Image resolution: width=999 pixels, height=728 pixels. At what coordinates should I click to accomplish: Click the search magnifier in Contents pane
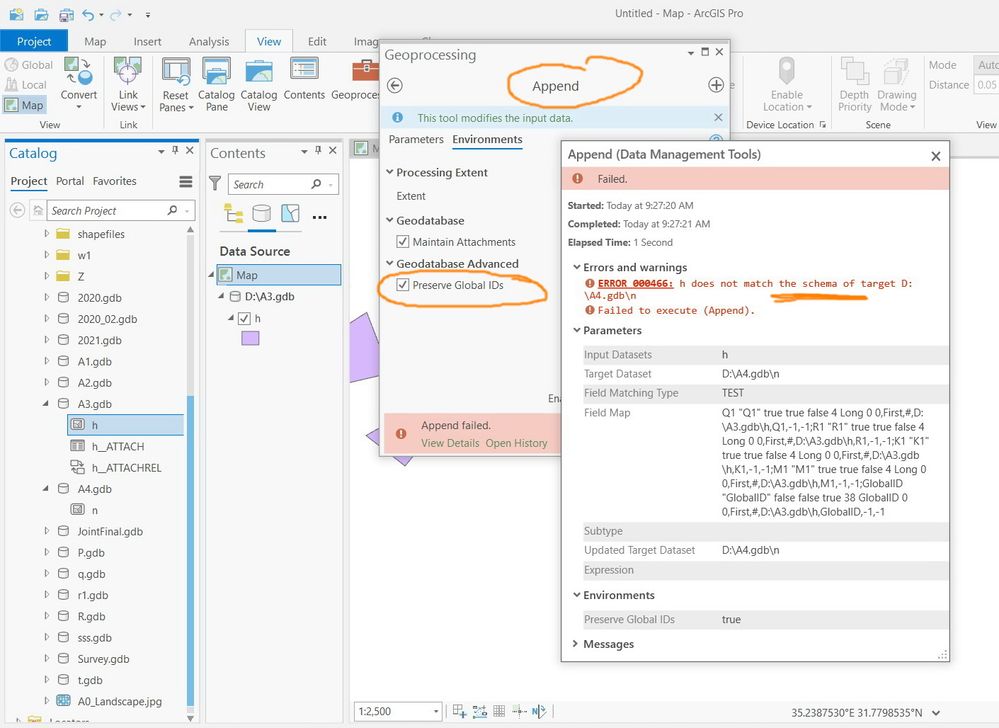(316, 184)
